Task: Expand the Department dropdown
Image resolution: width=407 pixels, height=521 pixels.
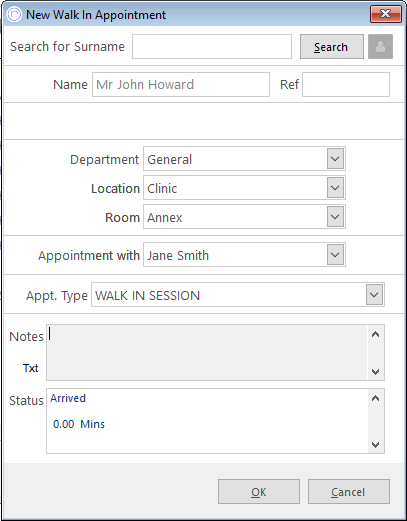Action: tap(335, 159)
